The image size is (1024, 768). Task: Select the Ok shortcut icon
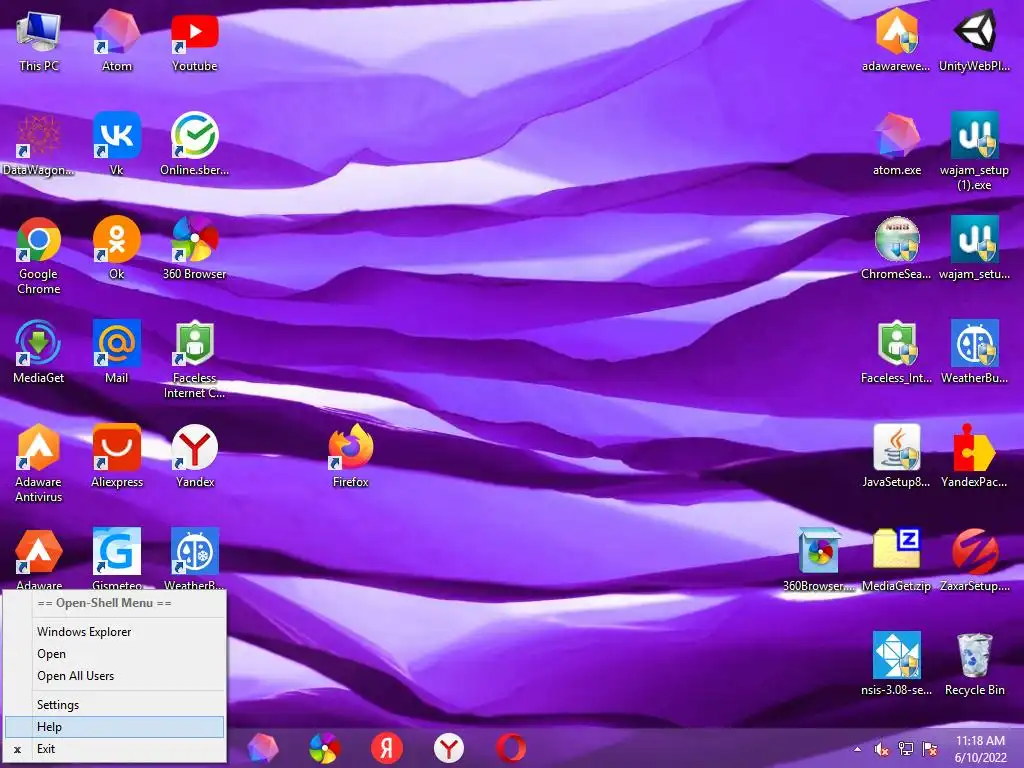(116, 249)
